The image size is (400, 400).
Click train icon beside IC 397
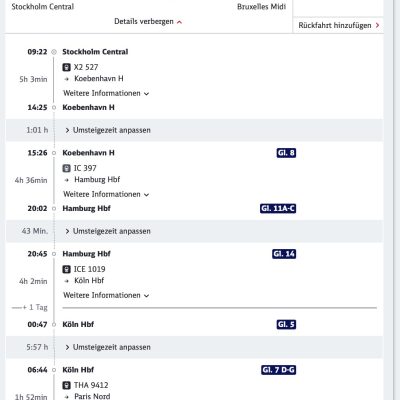67,168
